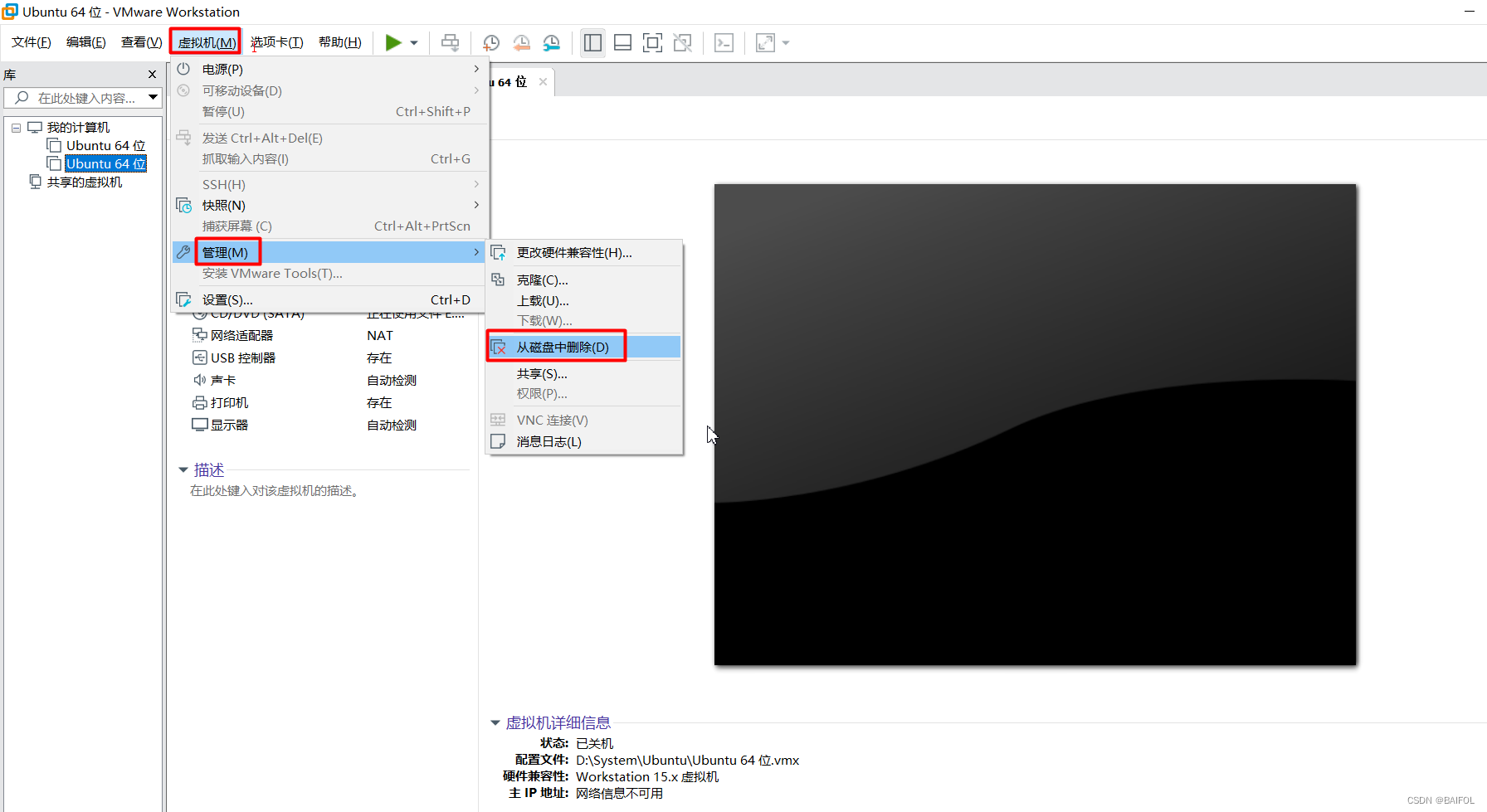Click the power icon beside 电源(P)
Viewport: 1487px width, 812px height.
point(183,69)
